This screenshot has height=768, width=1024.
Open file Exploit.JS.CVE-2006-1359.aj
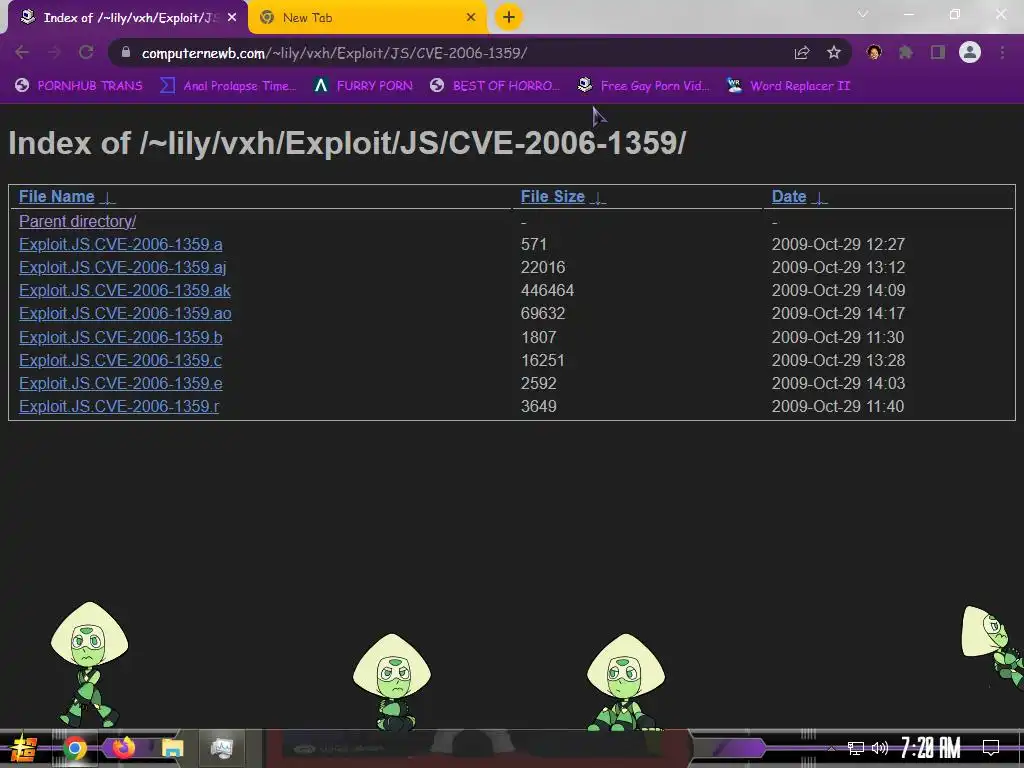[x=123, y=267]
